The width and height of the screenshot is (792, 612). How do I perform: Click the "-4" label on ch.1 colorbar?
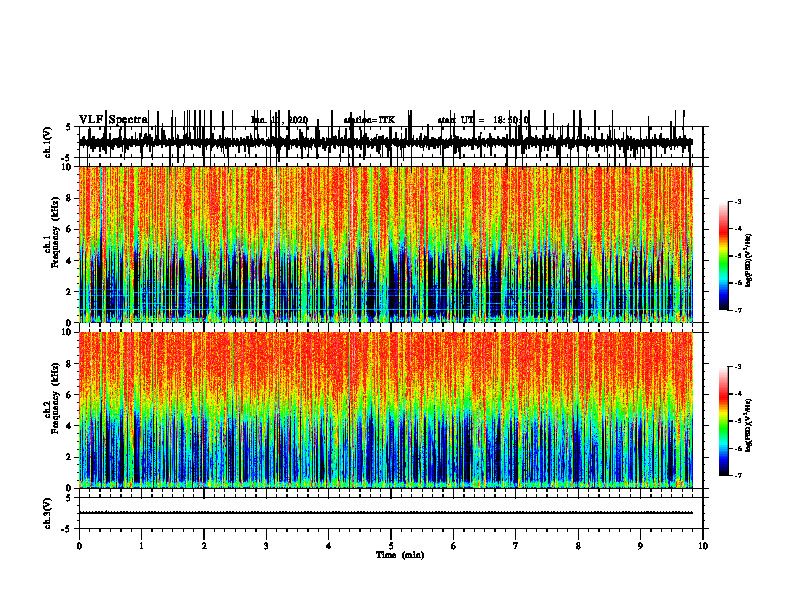tap(737, 229)
